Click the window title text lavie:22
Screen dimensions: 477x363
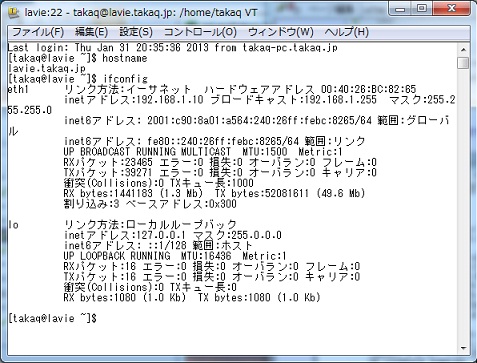[x=43, y=13]
